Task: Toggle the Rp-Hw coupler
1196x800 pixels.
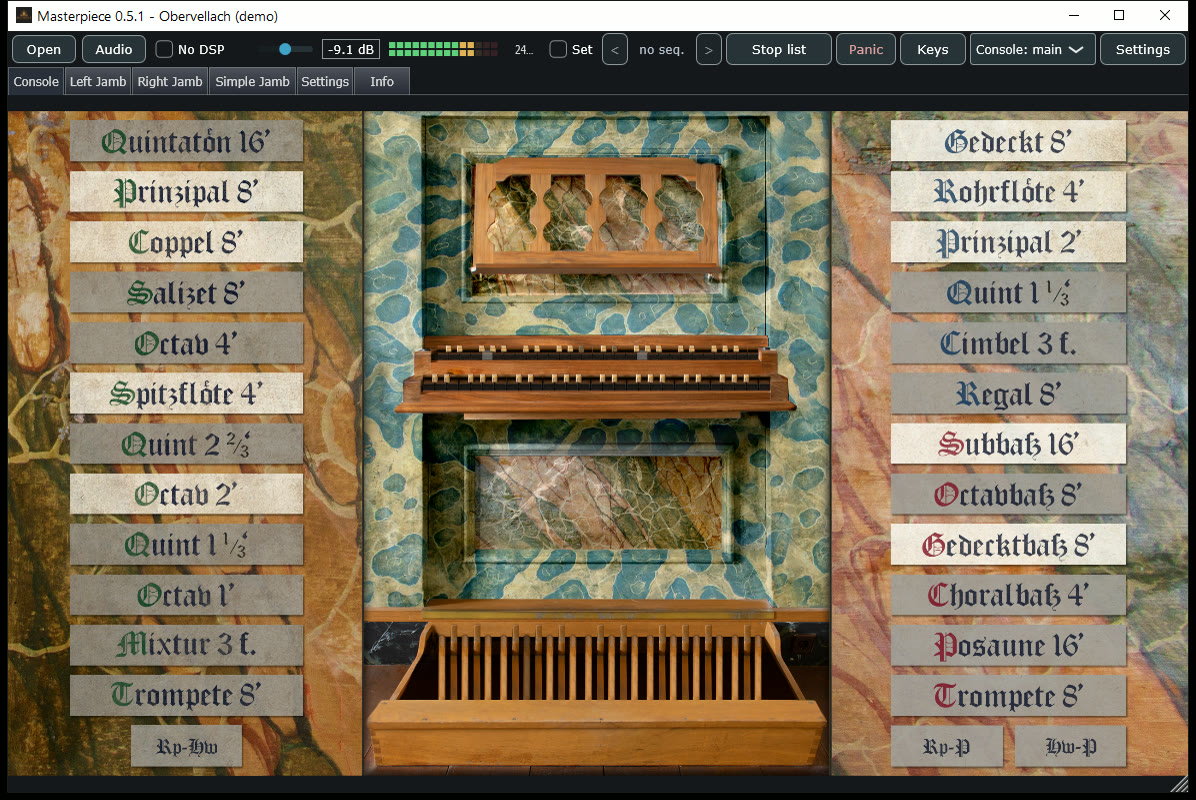Action: [x=187, y=746]
